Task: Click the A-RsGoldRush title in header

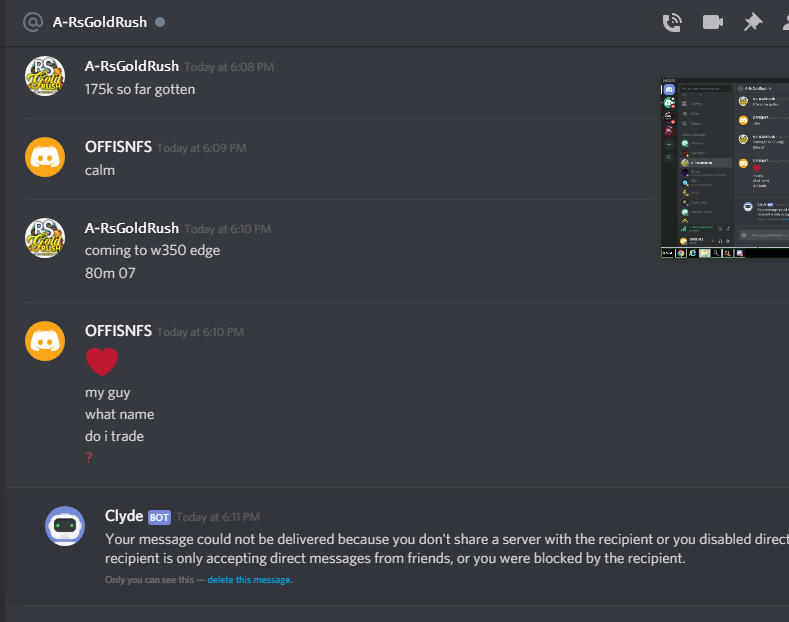Action: click(100, 22)
